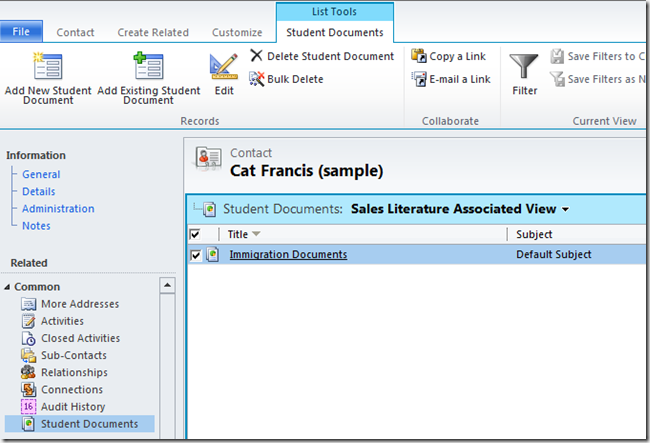Click the Cat Francis (sample) name heading
The width and height of the screenshot is (650, 443).
(306, 171)
